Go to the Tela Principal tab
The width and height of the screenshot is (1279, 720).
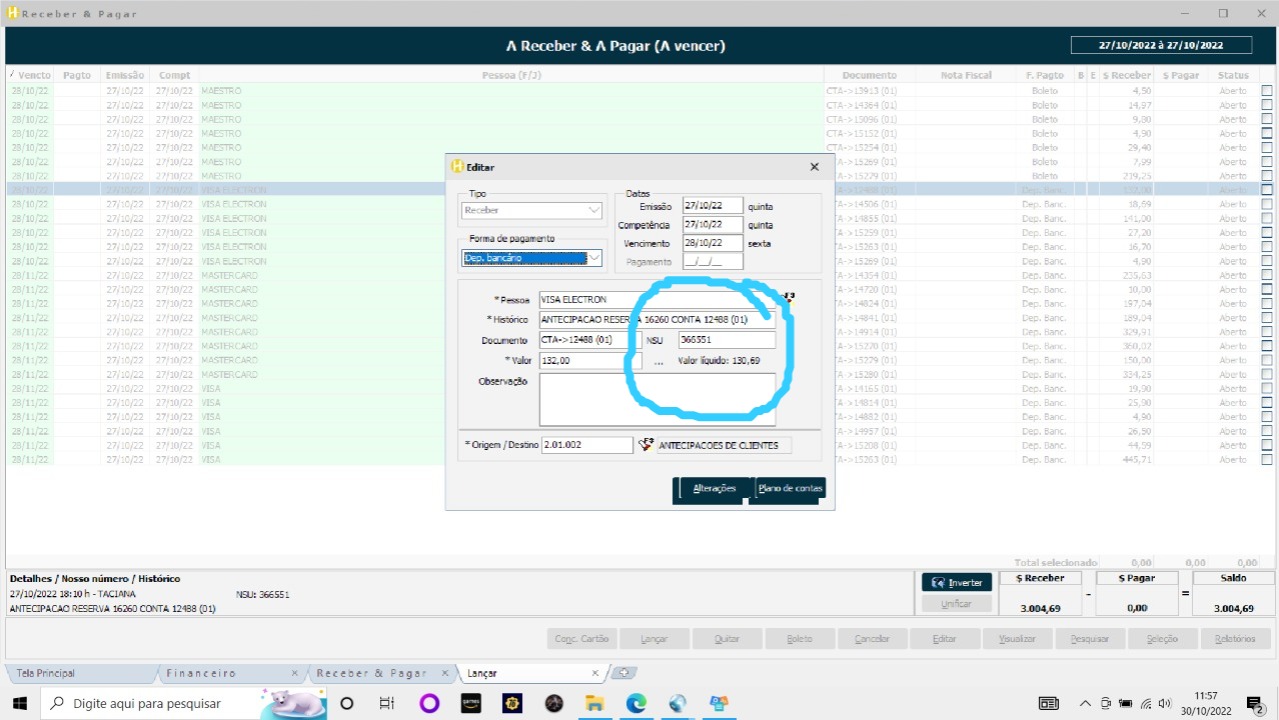(x=46, y=673)
